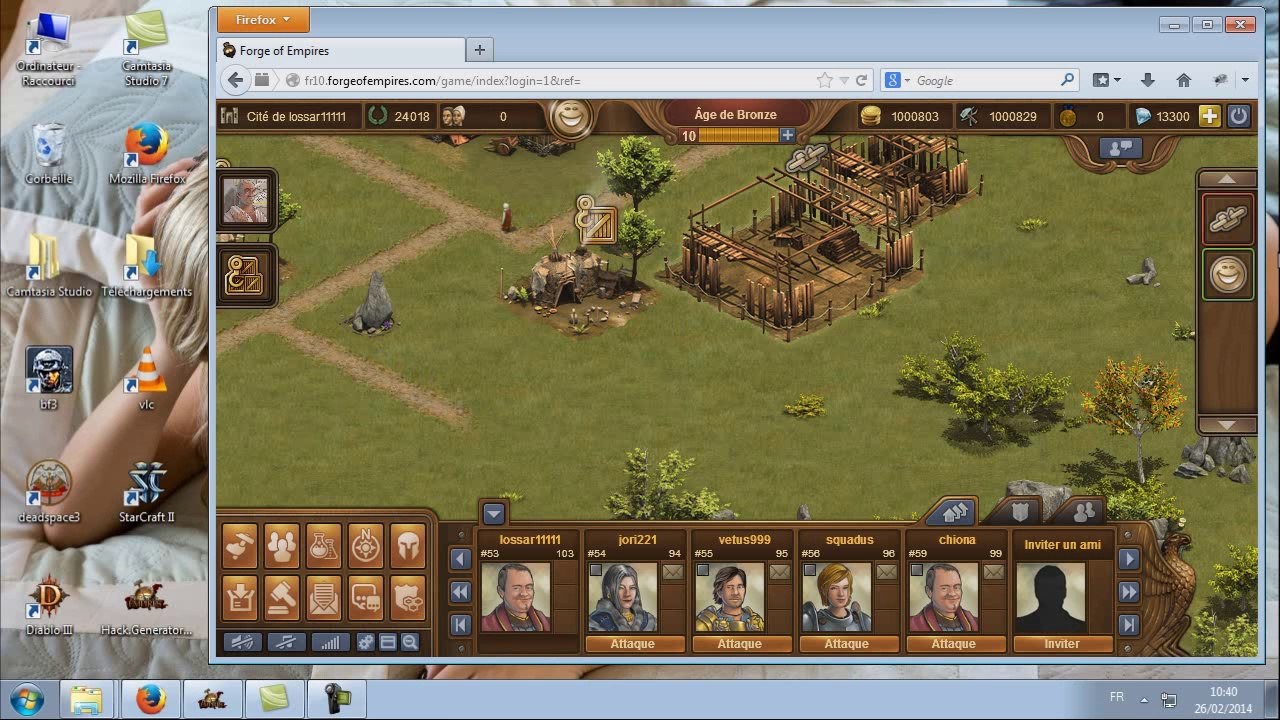1280x720 pixels.
Task: Tick the checkbox on vetus999's card
Action: click(x=703, y=571)
